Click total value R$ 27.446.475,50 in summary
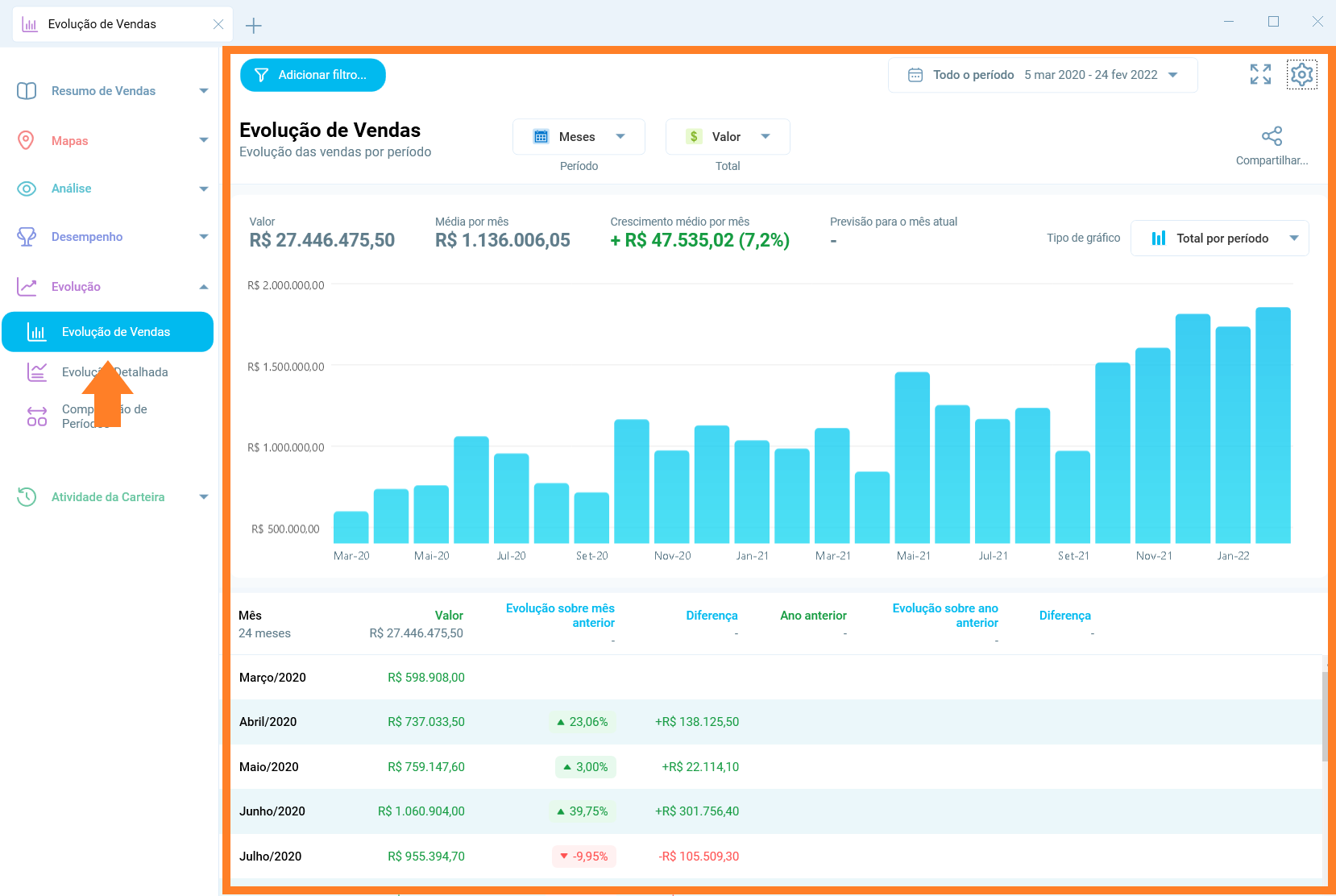 pos(322,240)
